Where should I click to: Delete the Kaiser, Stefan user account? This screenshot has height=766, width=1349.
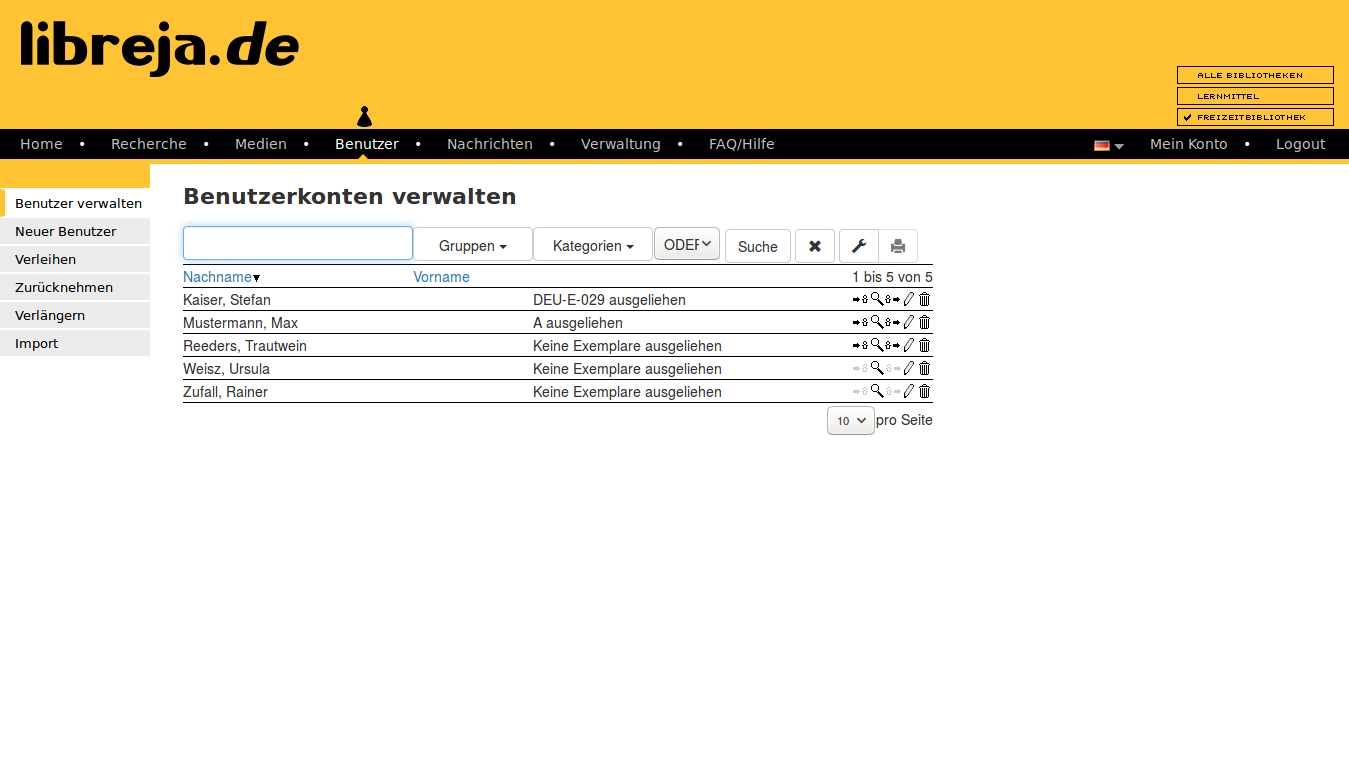(925, 299)
